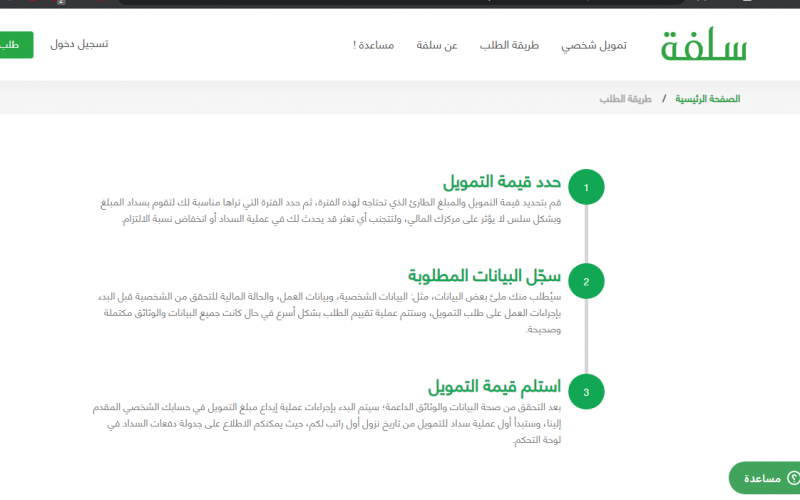Click the step 1 green circle

pyautogui.click(x=586, y=187)
